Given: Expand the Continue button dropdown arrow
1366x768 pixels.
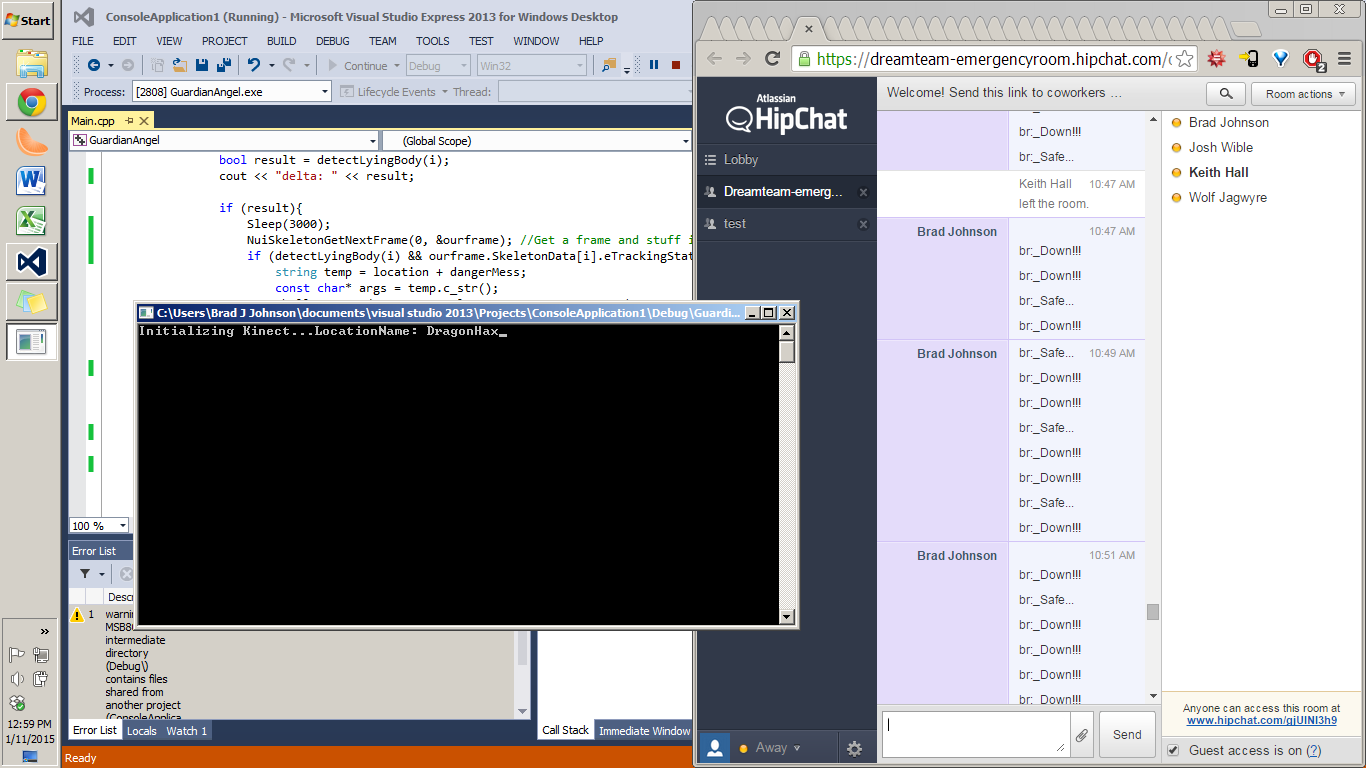Looking at the screenshot, I should point(397,66).
